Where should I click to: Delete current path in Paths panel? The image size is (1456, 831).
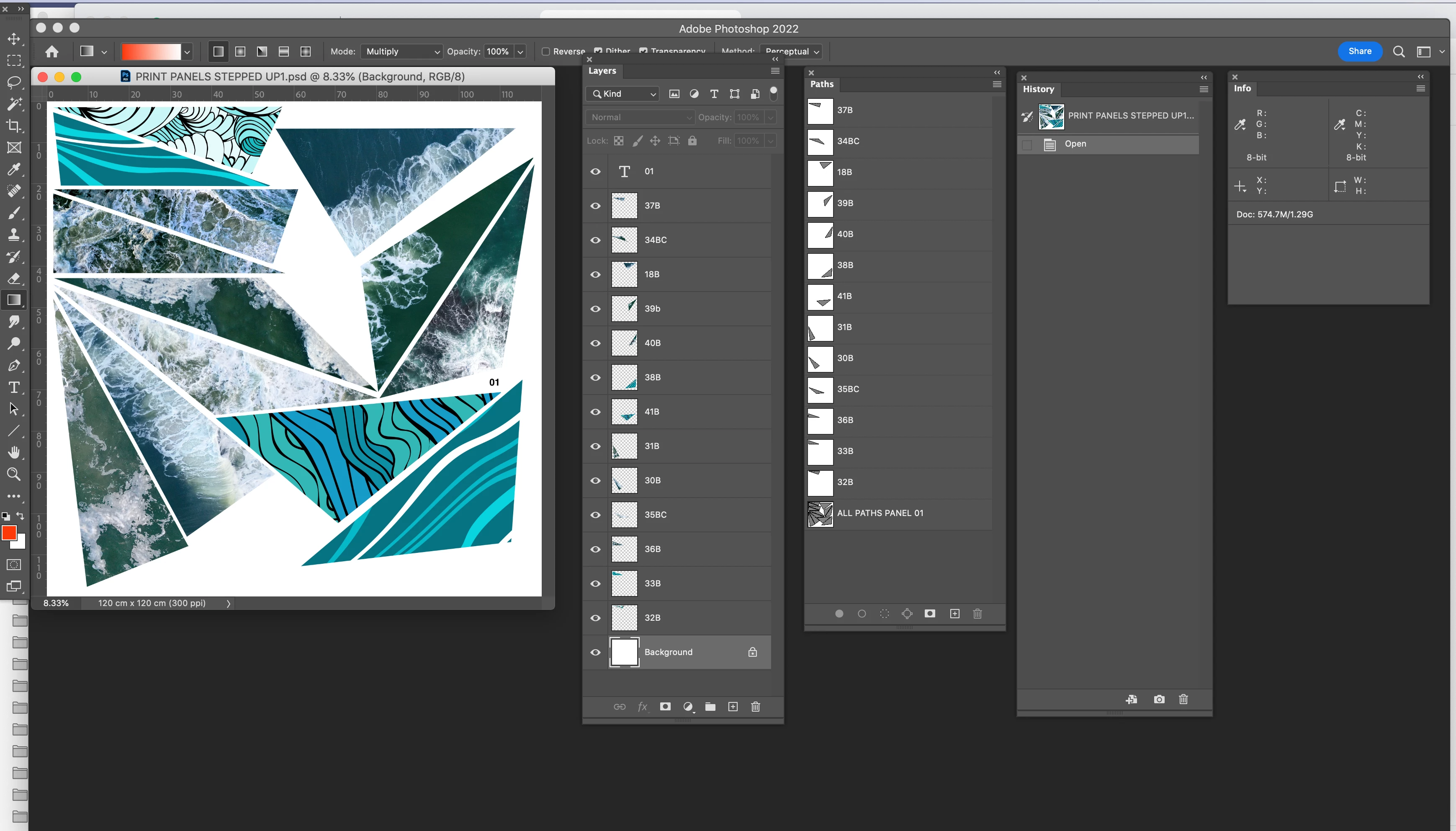pos(977,614)
